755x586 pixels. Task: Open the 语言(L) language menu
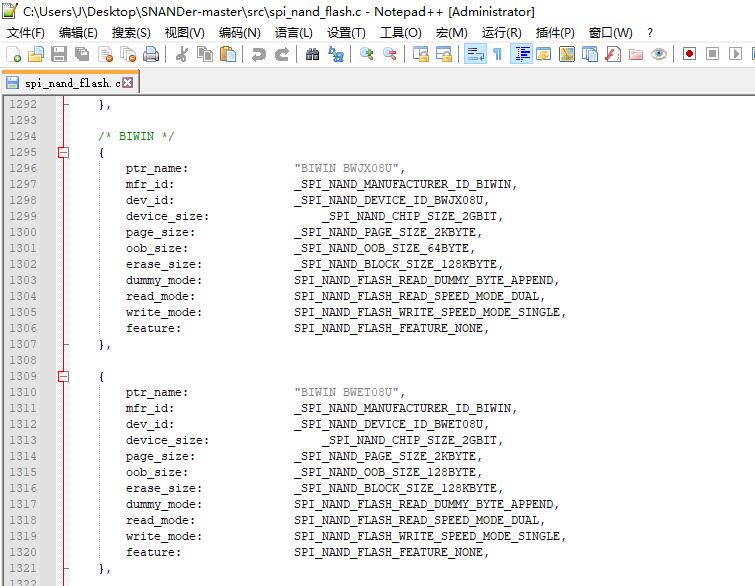[x=293, y=32]
